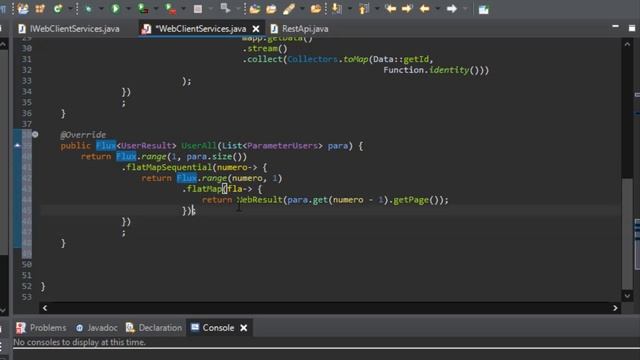Click the green Run button
Viewport: 640px width, 360px height.
coord(116,9)
